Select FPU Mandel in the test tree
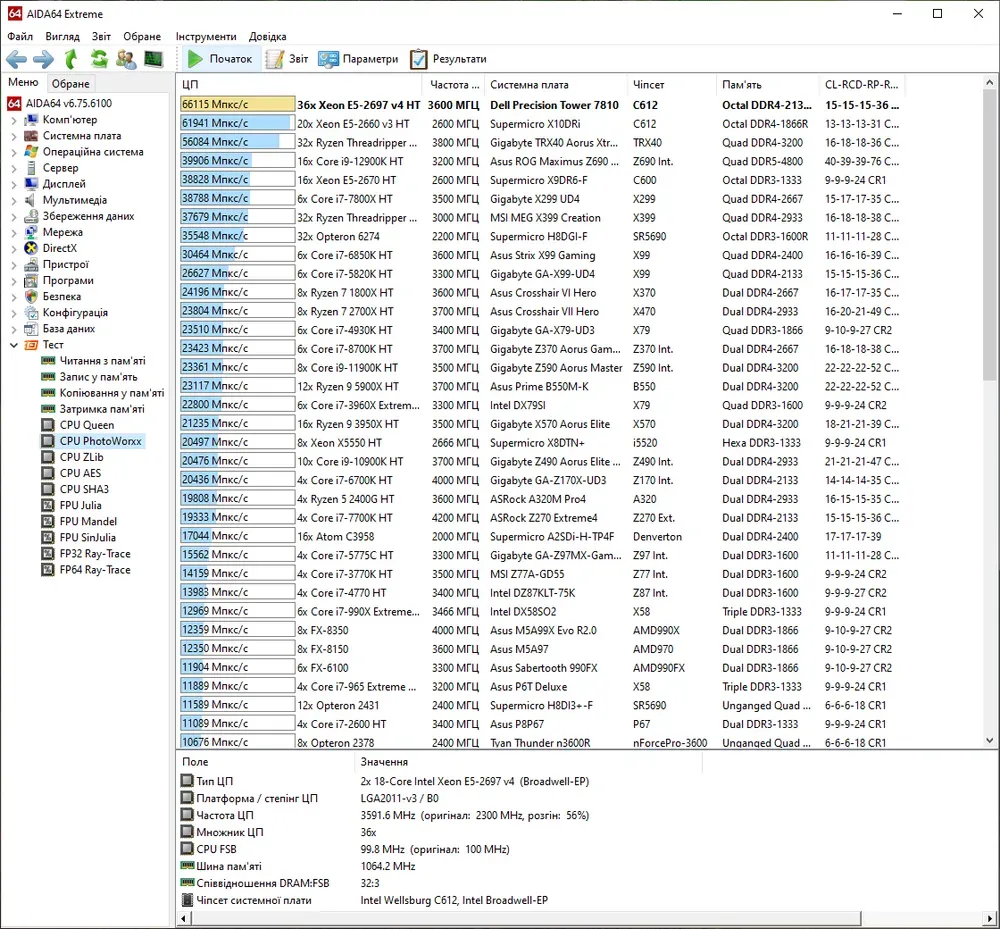Image resolution: width=1000 pixels, height=929 pixels. (x=88, y=521)
